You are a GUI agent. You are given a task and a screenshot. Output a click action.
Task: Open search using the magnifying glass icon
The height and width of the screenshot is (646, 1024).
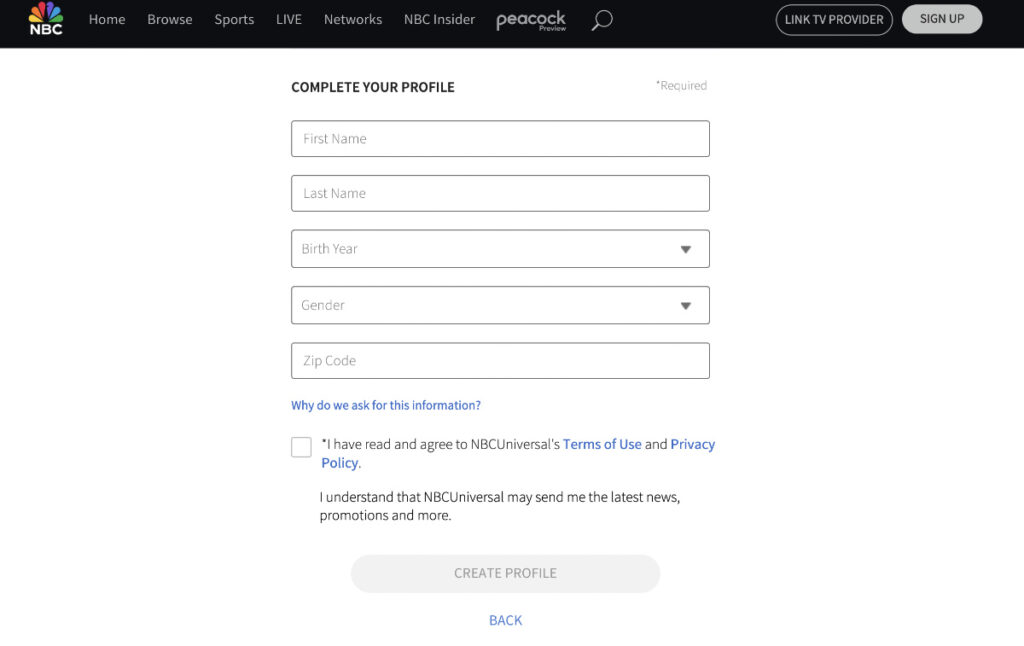tap(600, 19)
